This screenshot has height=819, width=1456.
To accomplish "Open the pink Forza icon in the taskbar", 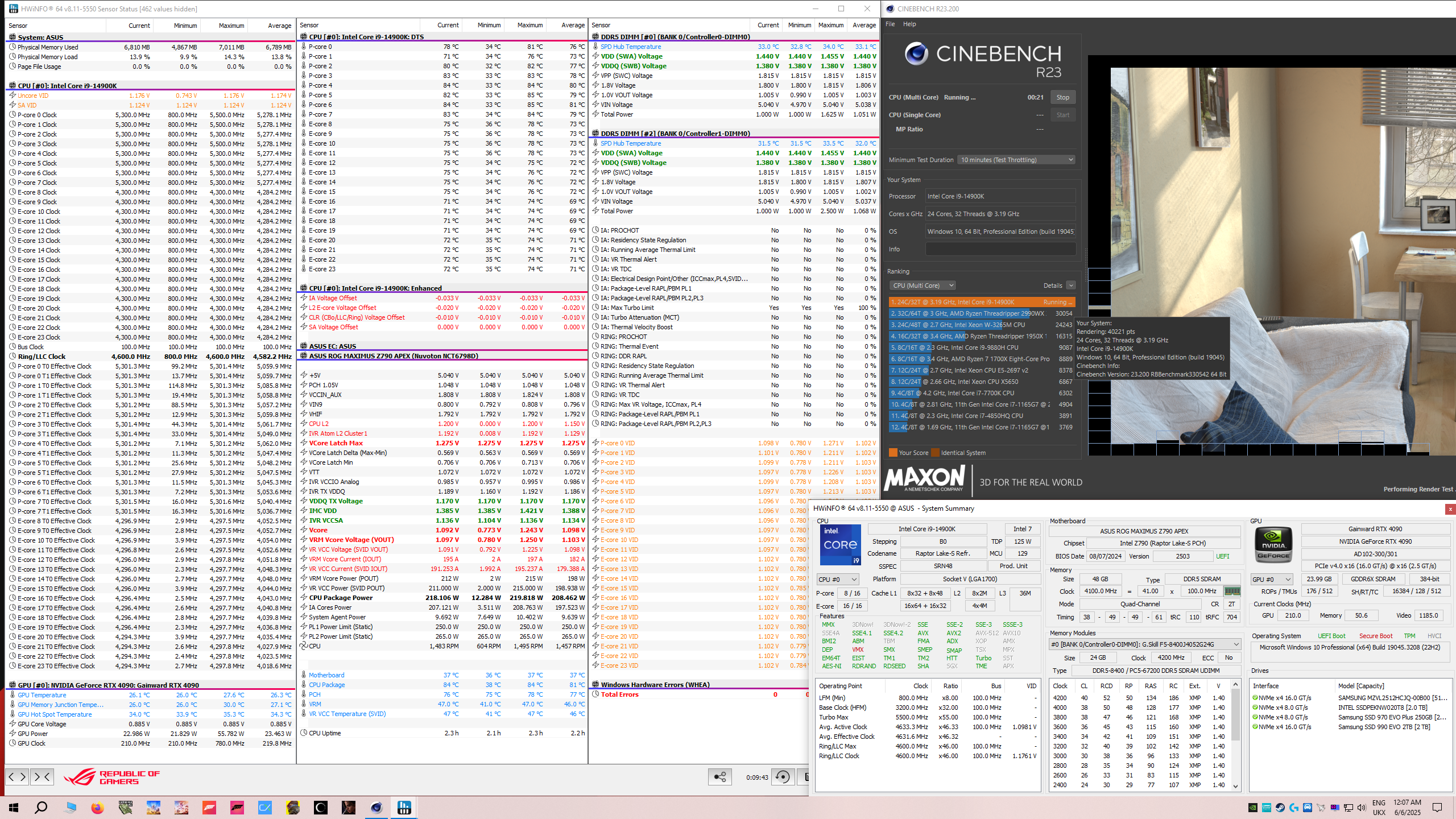I will pyautogui.click(x=237, y=808).
